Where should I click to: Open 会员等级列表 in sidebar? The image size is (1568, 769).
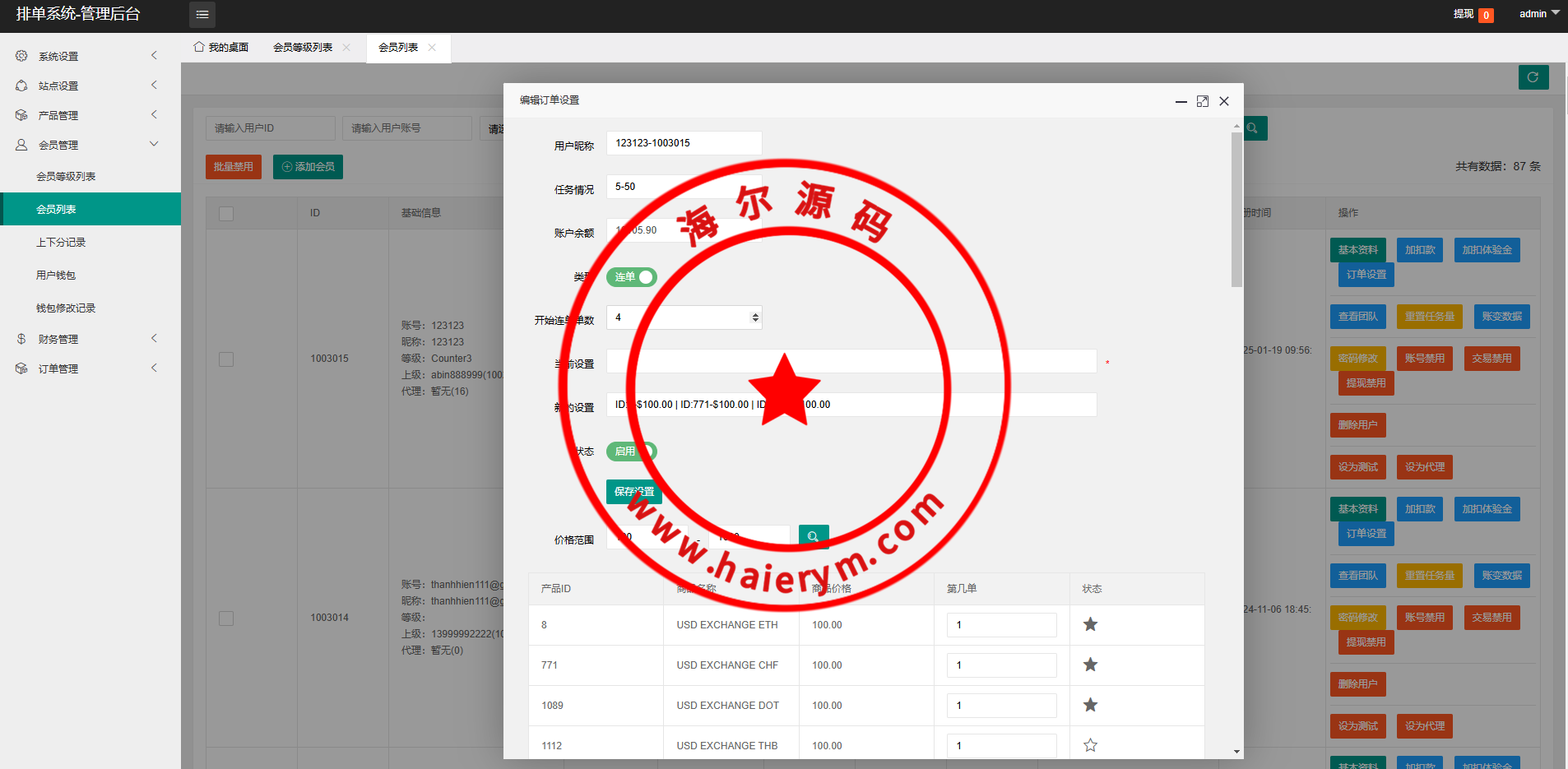click(66, 176)
